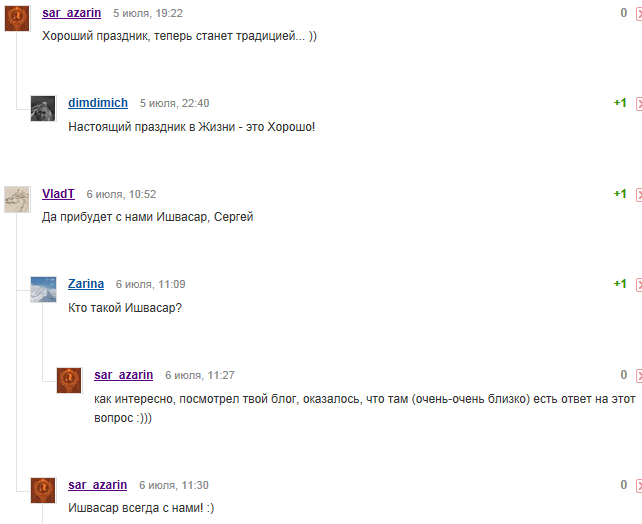Open Zarina's profile link
The image size is (642, 524).
(x=86, y=284)
